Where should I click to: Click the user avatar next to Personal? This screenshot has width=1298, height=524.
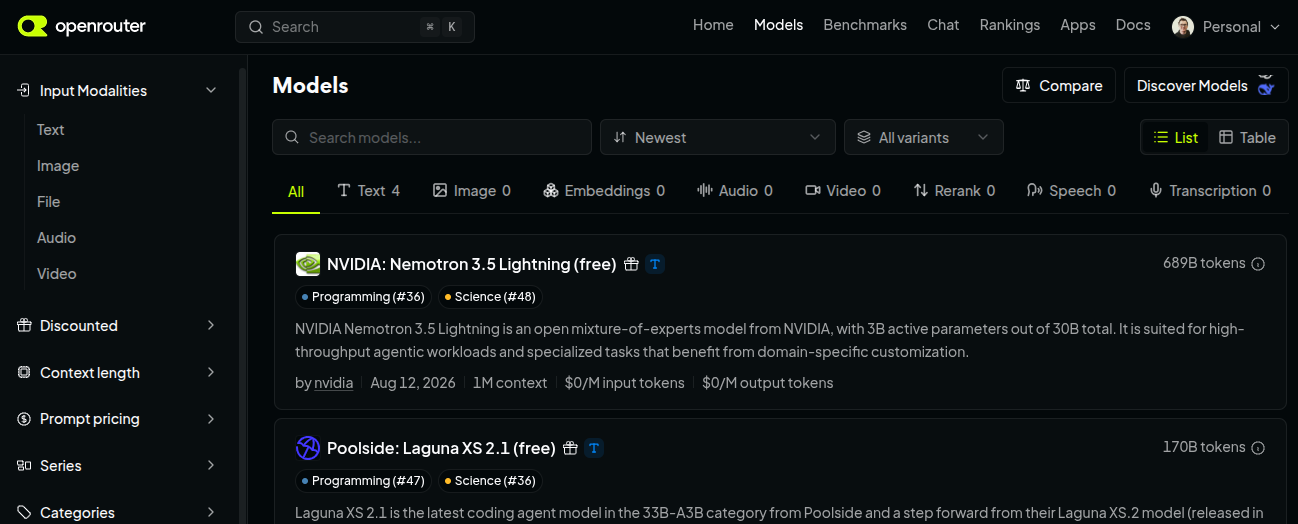pyautogui.click(x=1183, y=27)
